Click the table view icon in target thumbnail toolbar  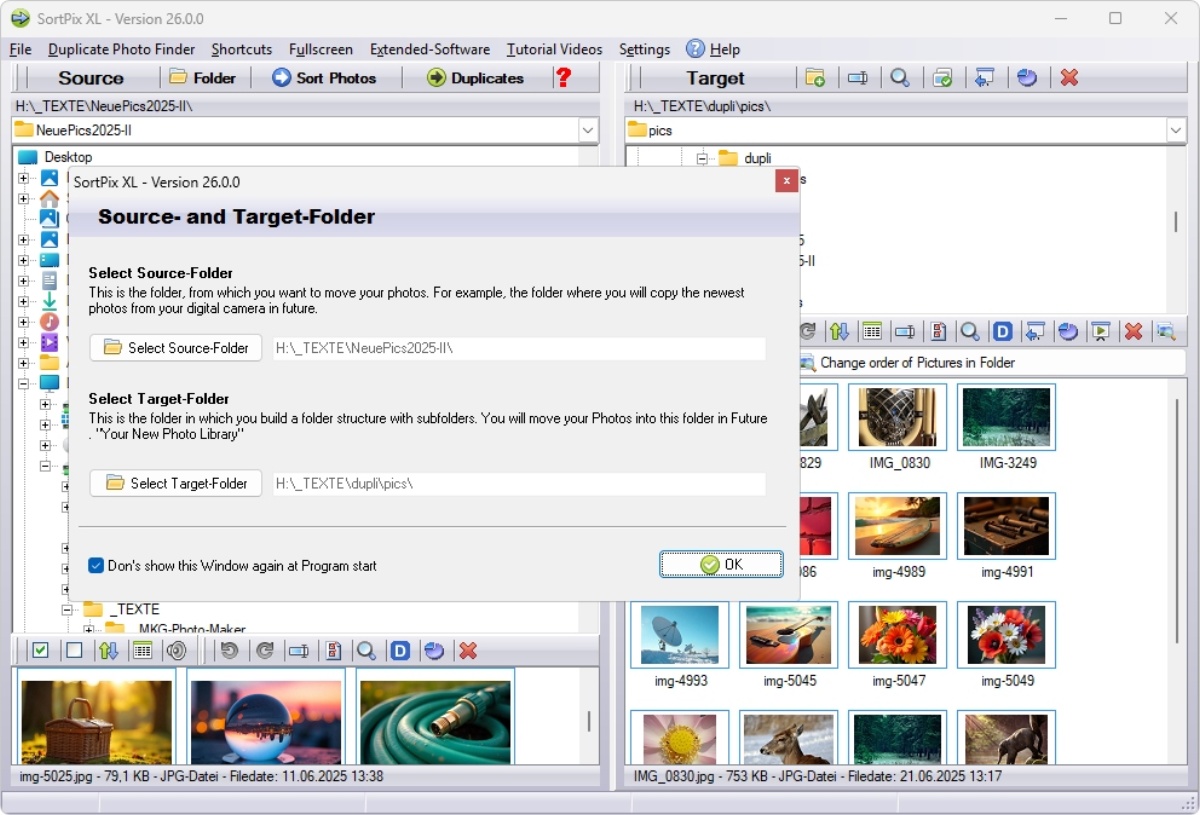click(x=872, y=331)
